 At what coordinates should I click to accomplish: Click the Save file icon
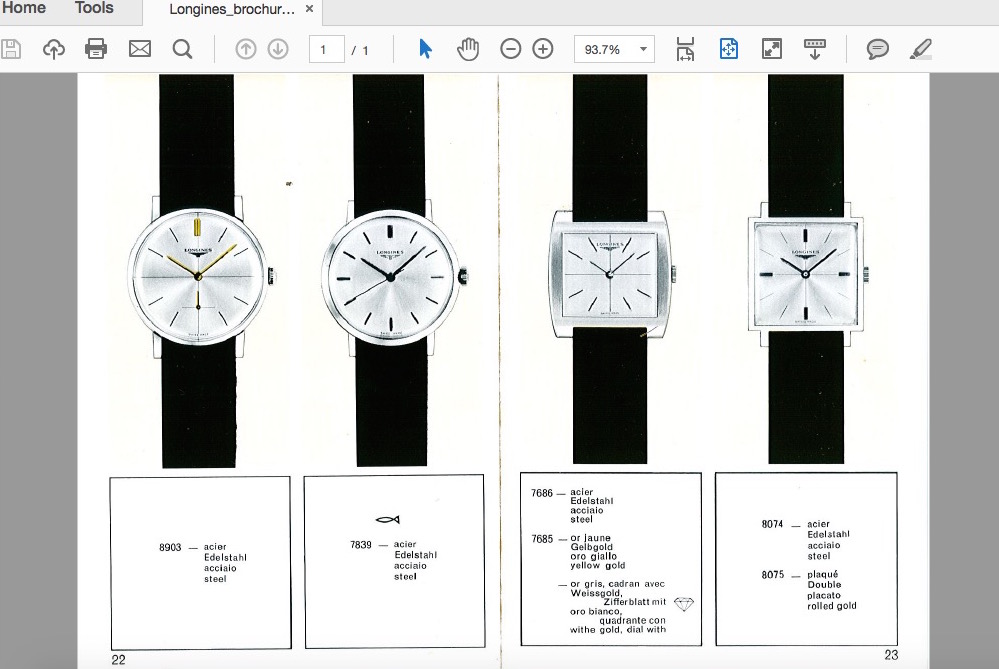point(11,49)
